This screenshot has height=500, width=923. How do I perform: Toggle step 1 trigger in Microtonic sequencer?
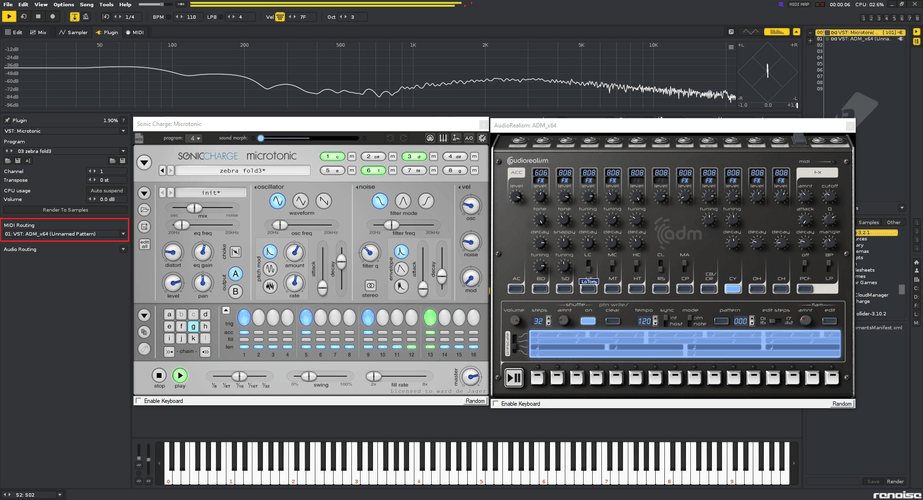point(244,317)
